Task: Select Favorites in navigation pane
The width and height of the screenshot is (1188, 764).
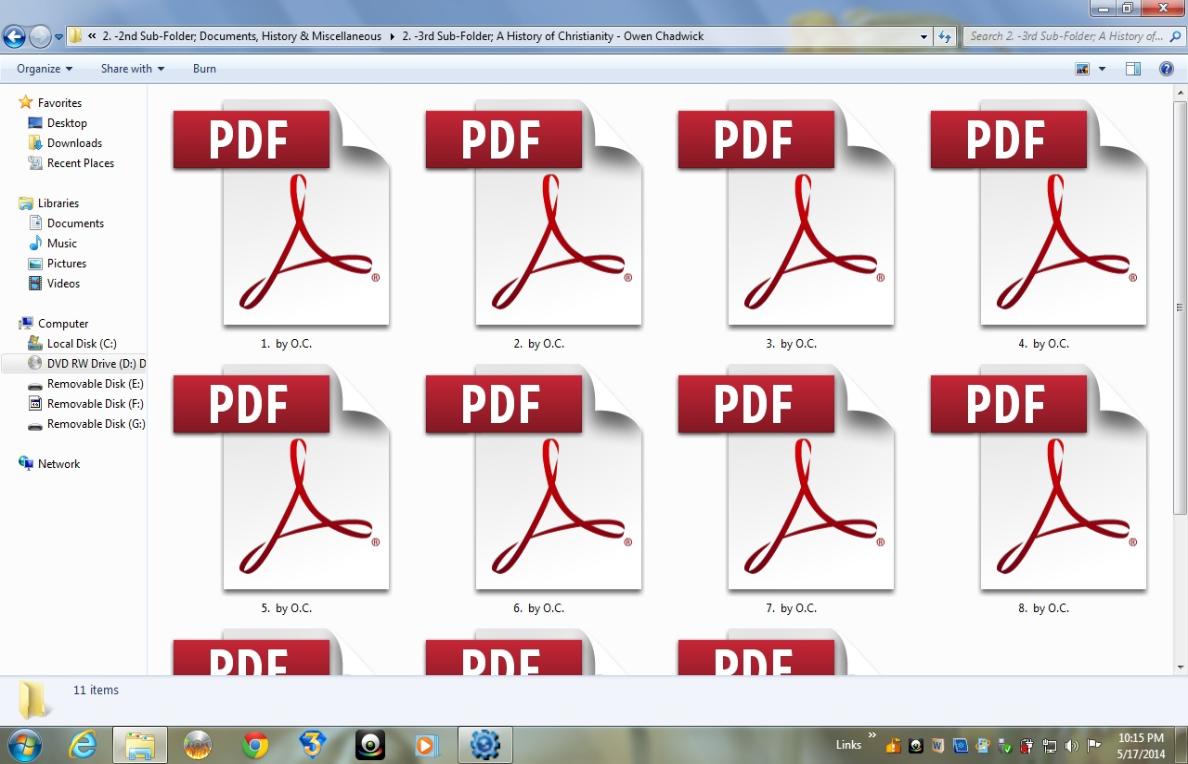Action: pos(50,102)
